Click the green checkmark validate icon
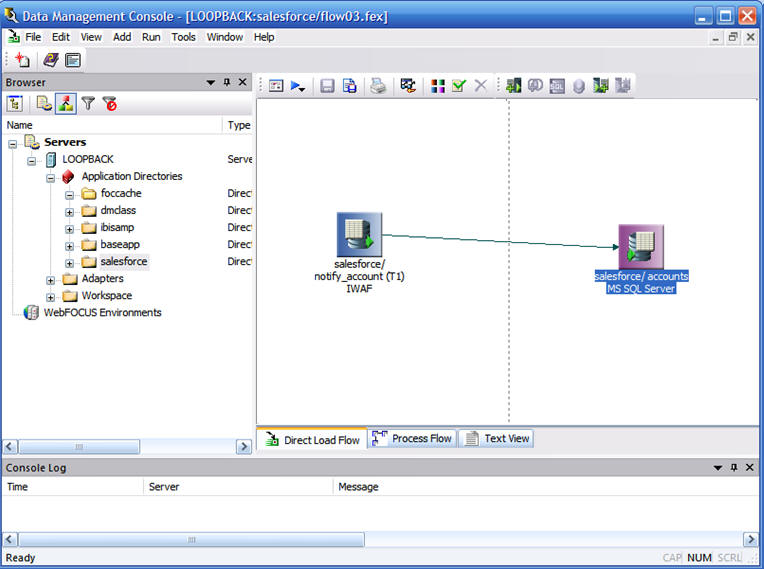Viewport: 764px width, 569px height. point(459,86)
